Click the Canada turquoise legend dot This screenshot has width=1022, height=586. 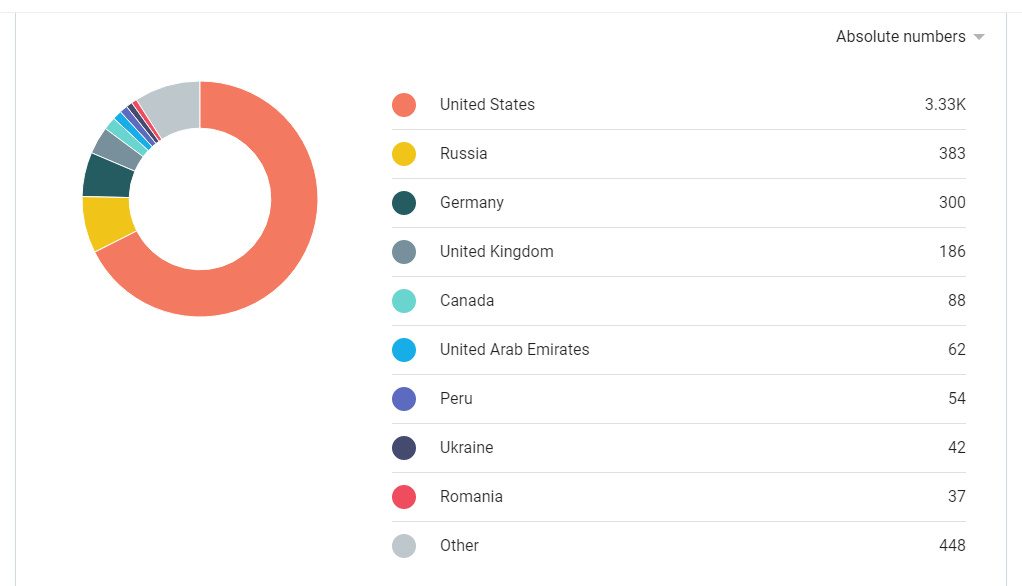pos(404,300)
